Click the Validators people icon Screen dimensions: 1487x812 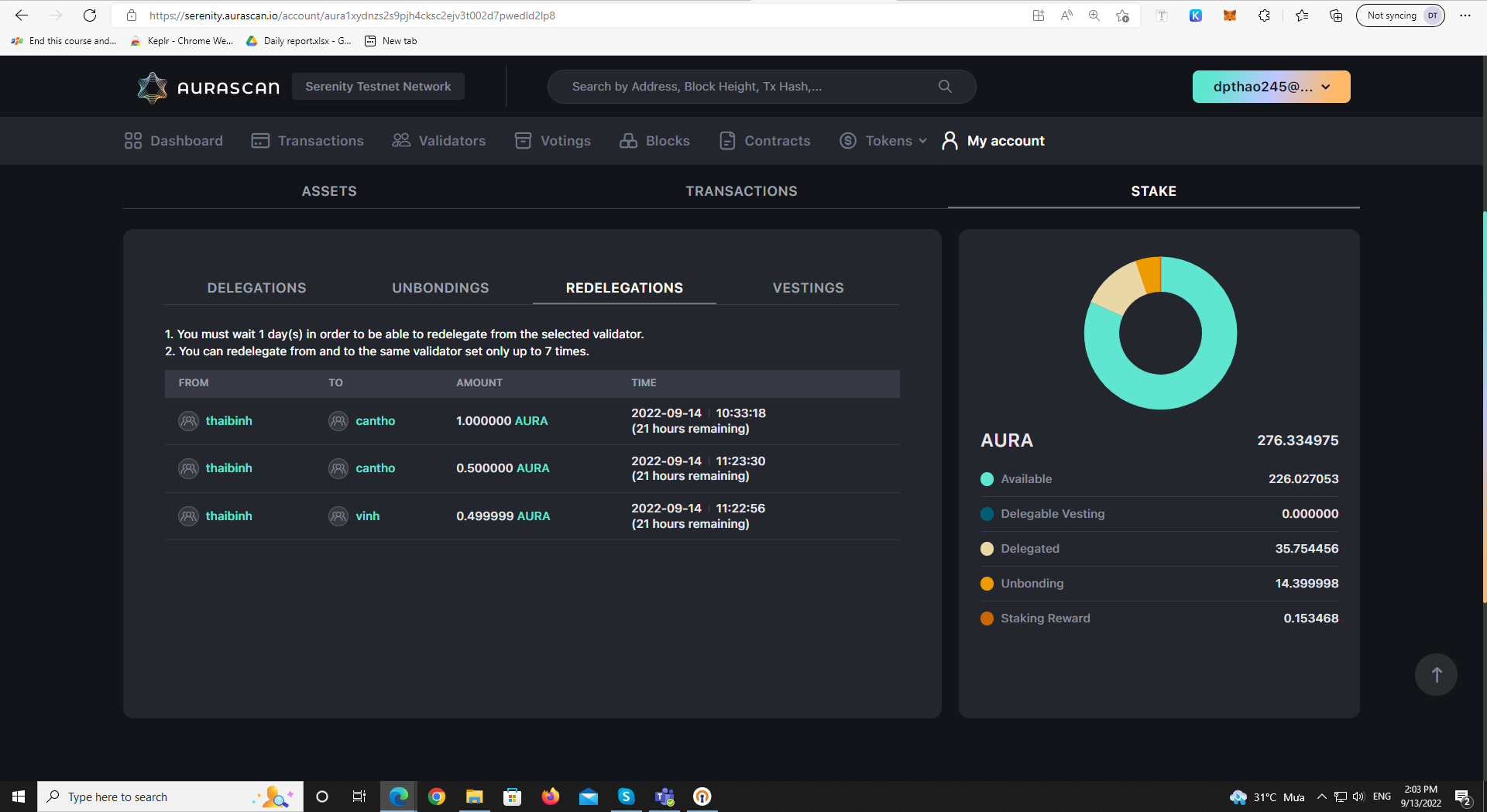click(400, 140)
